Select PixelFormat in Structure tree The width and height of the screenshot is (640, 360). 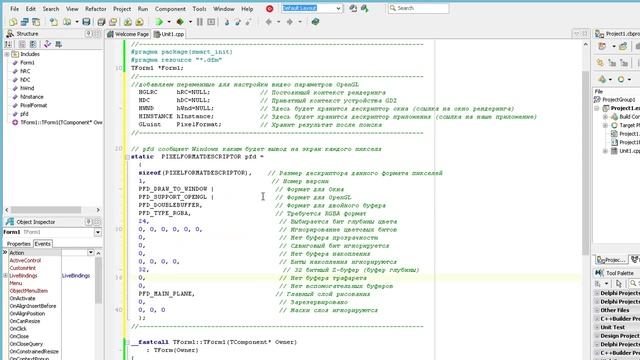click(33, 105)
